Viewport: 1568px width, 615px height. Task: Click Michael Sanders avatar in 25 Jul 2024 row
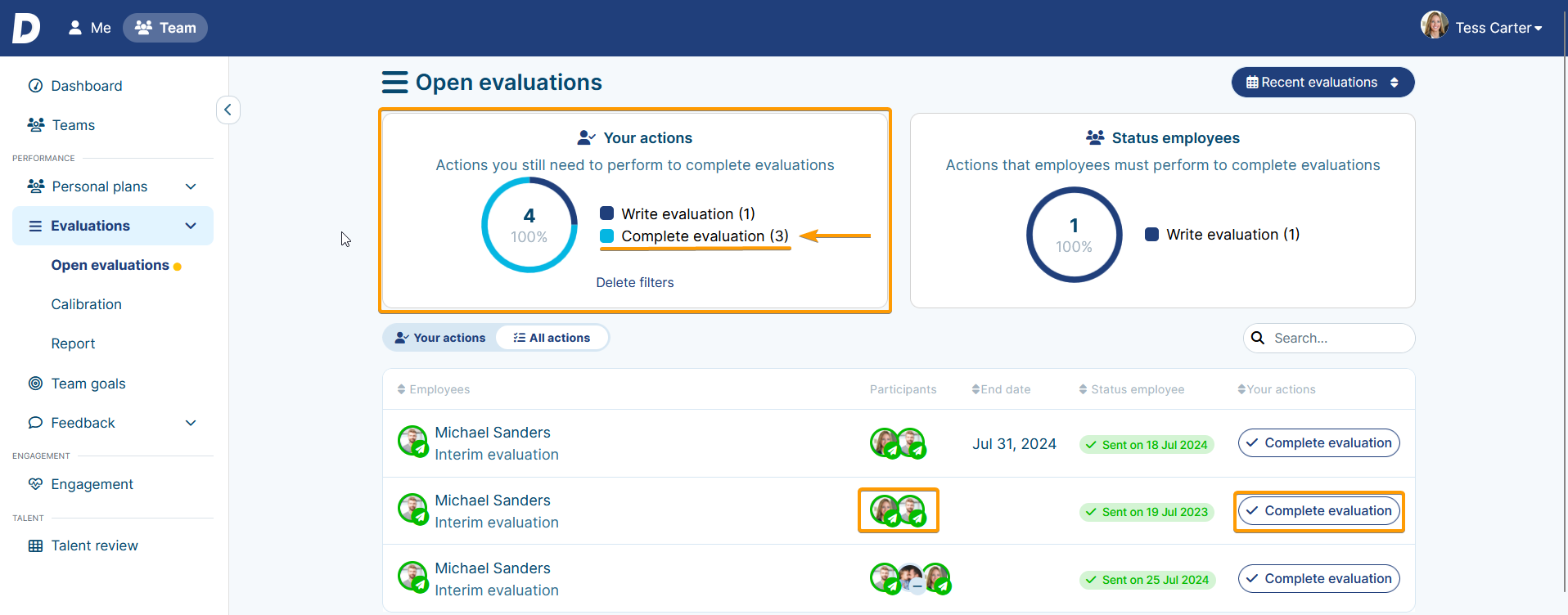pyautogui.click(x=413, y=577)
